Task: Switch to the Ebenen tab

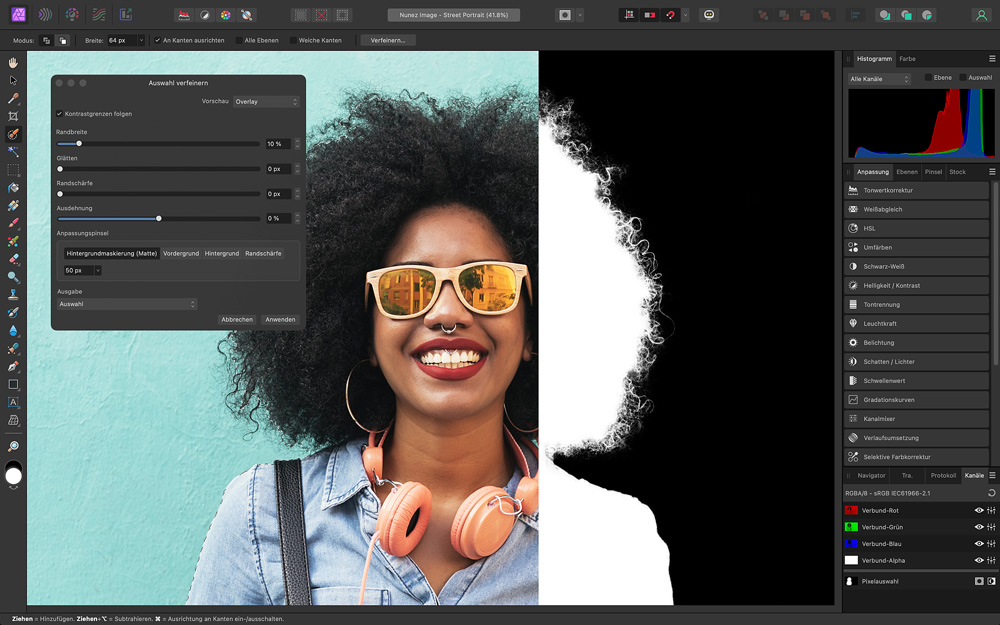Action: (906, 171)
